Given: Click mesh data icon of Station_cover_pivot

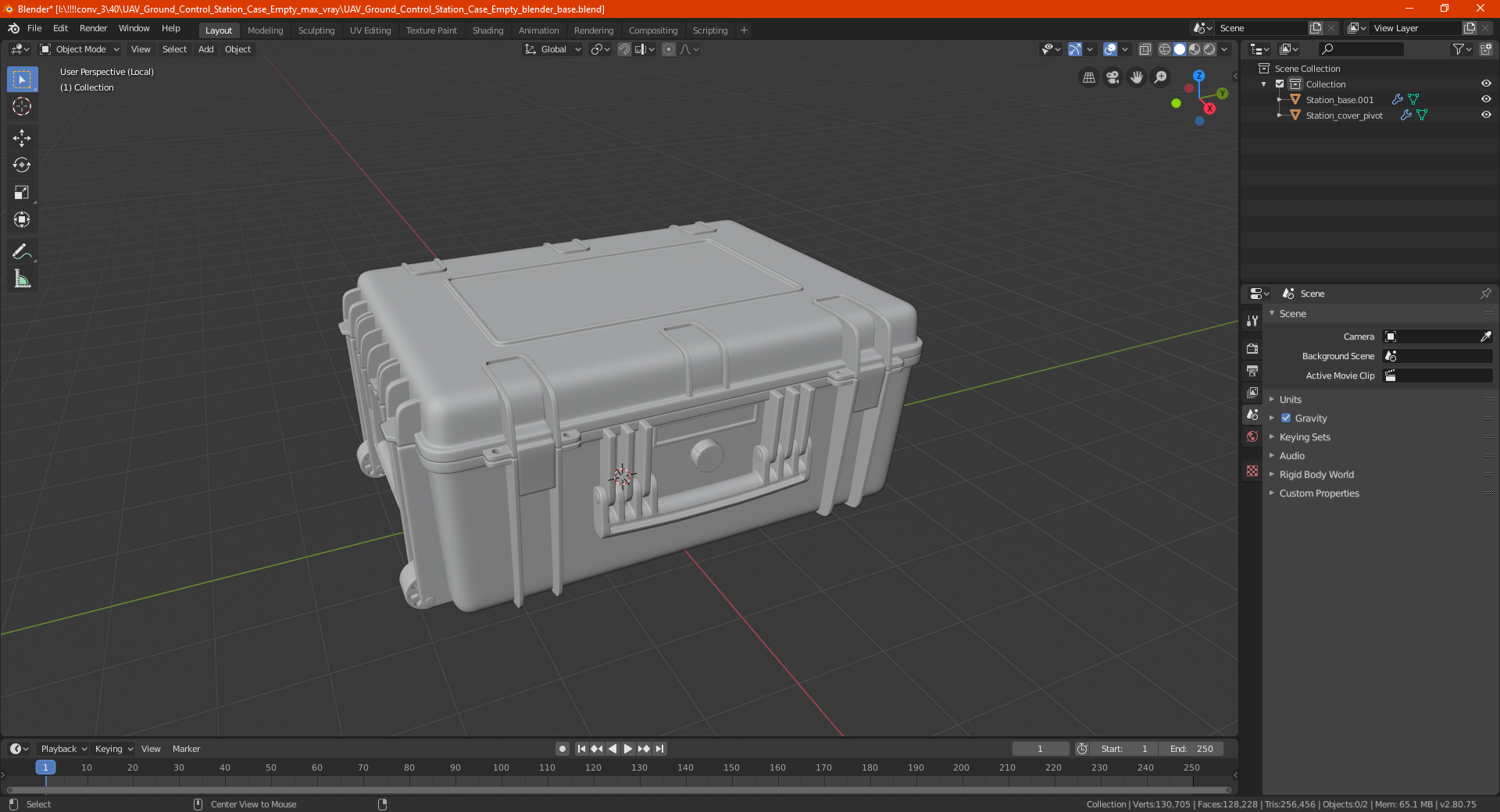Looking at the screenshot, I should coord(1422,115).
